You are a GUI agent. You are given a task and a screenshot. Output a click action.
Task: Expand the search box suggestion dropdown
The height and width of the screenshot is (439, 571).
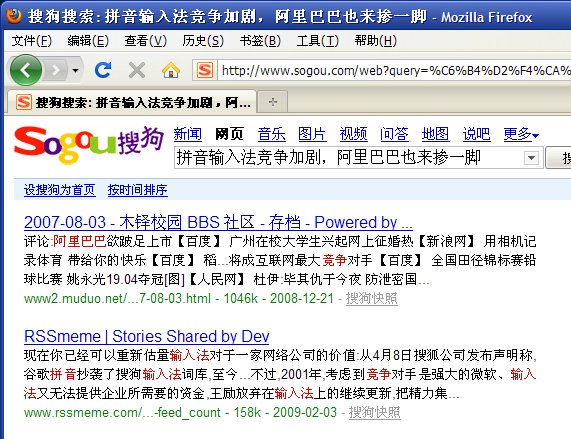(x=531, y=158)
